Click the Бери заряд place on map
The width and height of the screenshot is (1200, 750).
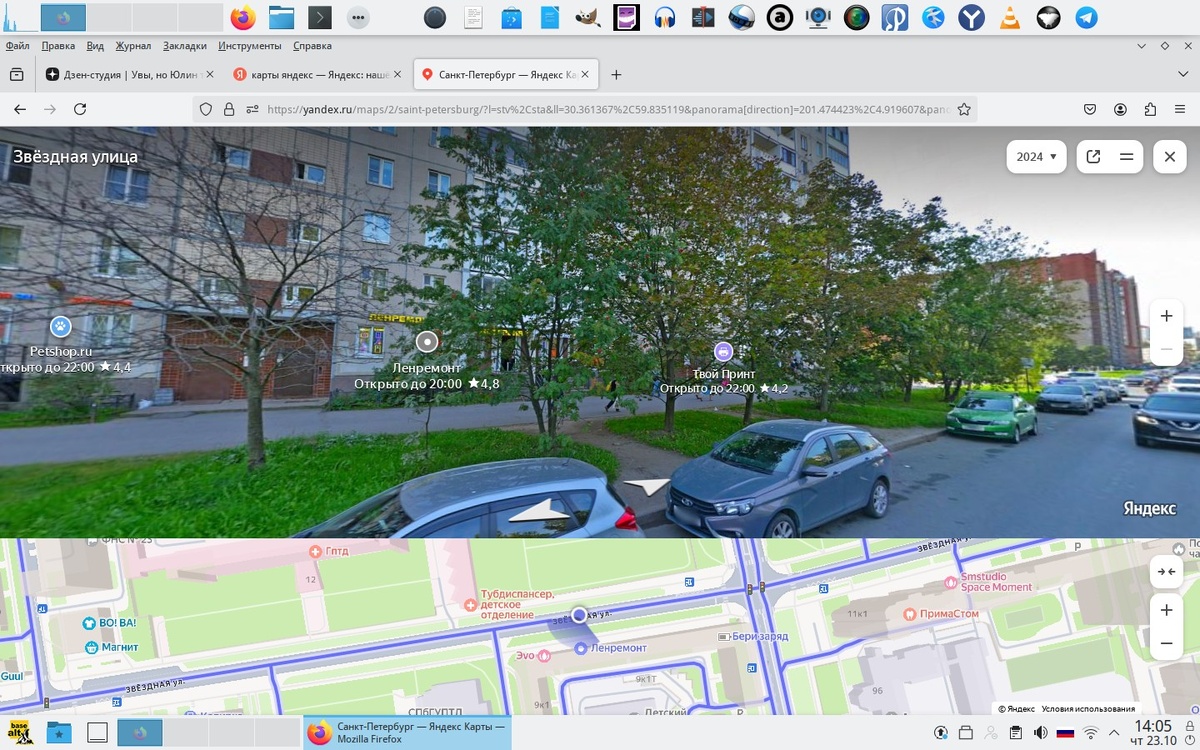coord(753,636)
